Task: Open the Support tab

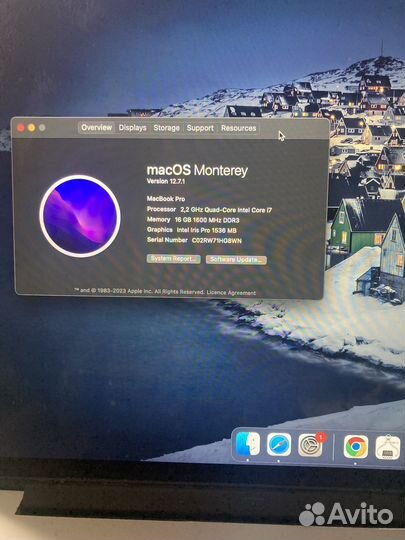Action: 200,128
